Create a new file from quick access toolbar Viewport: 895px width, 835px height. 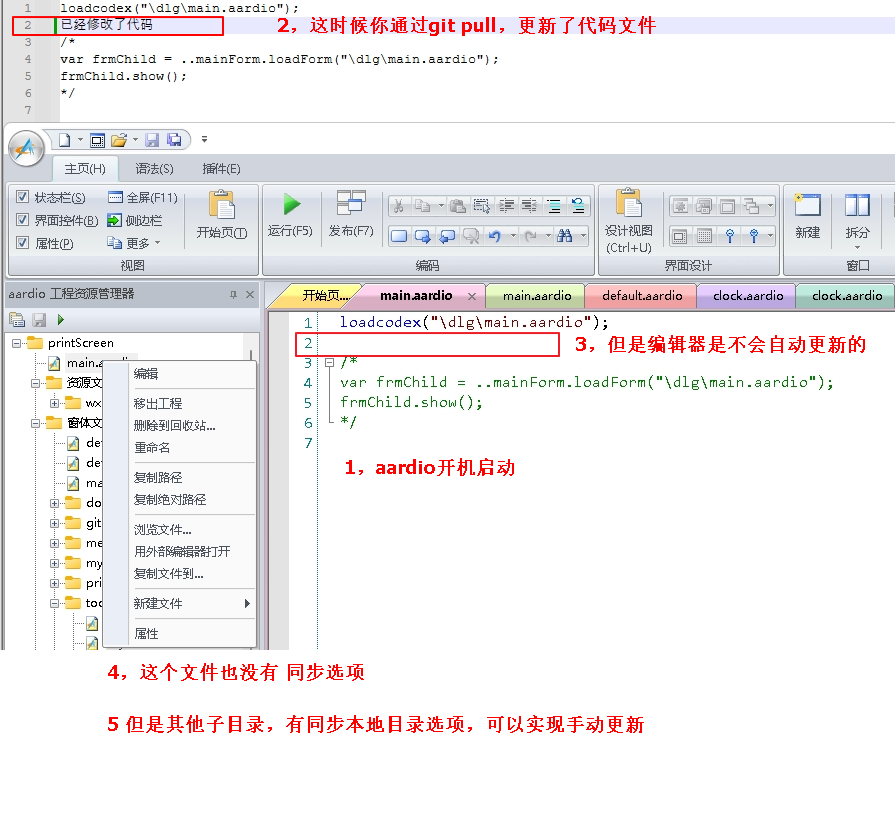point(64,140)
